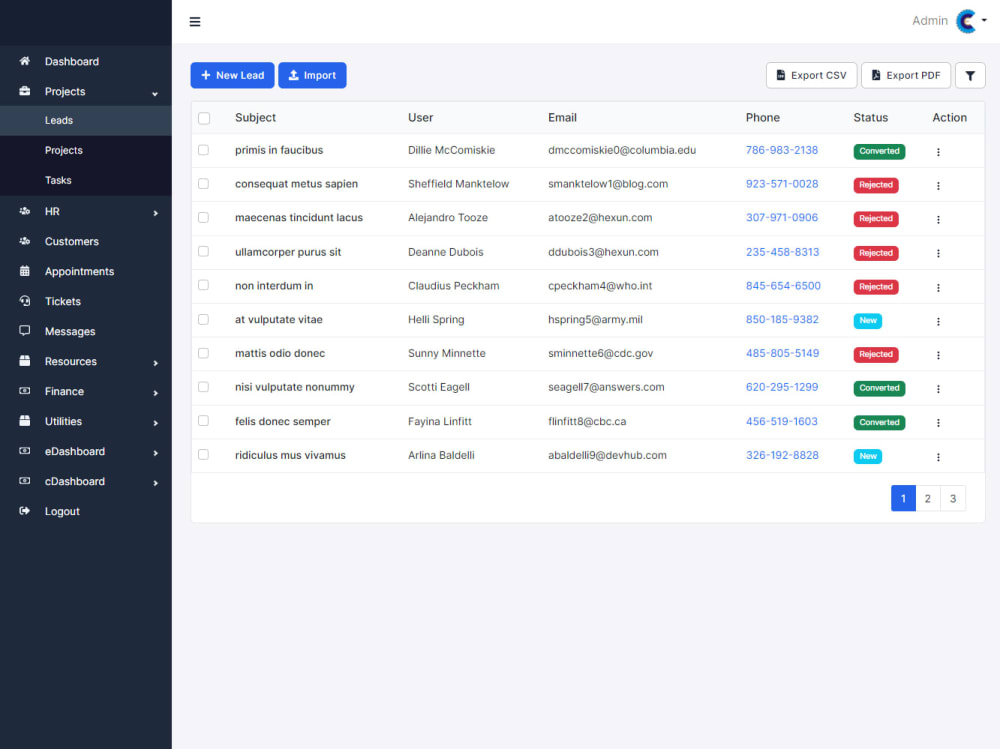Open Tasks from the Projects submenu

pos(58,181)
